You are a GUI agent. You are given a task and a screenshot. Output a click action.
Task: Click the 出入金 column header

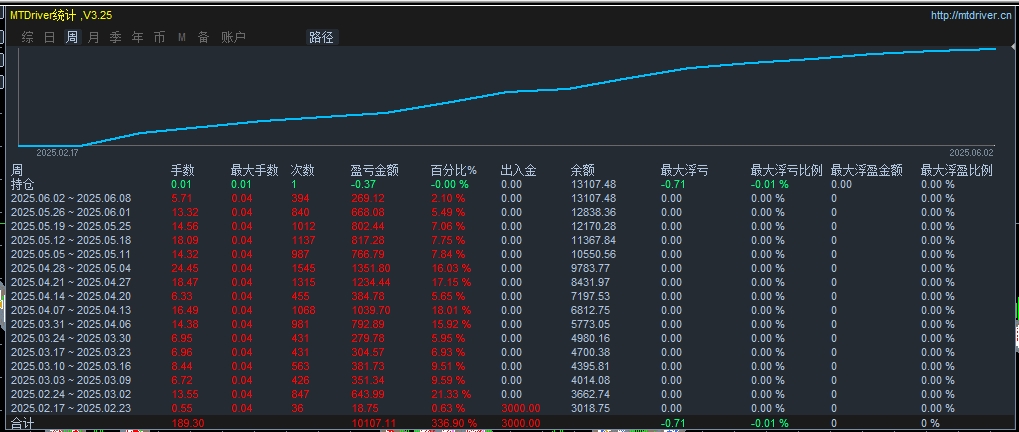tap(519, 170)
